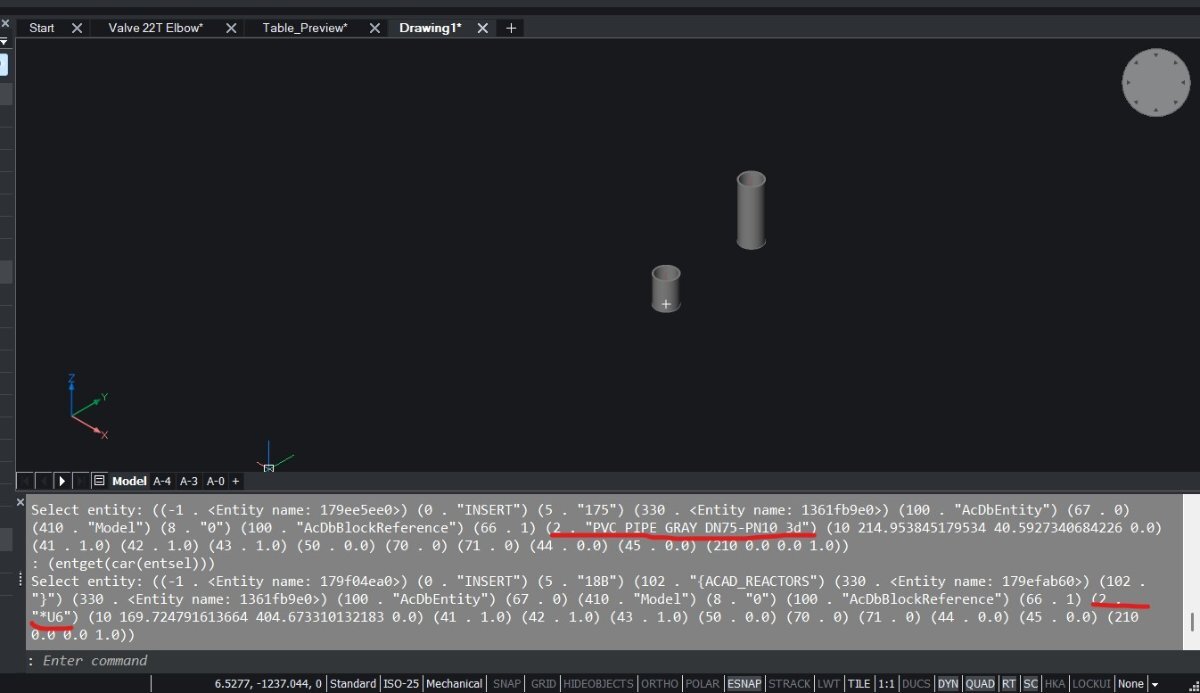The image size is (1200, 693).
Task: Open the status bar options dropdown arrow
Action: [1156, 684]
